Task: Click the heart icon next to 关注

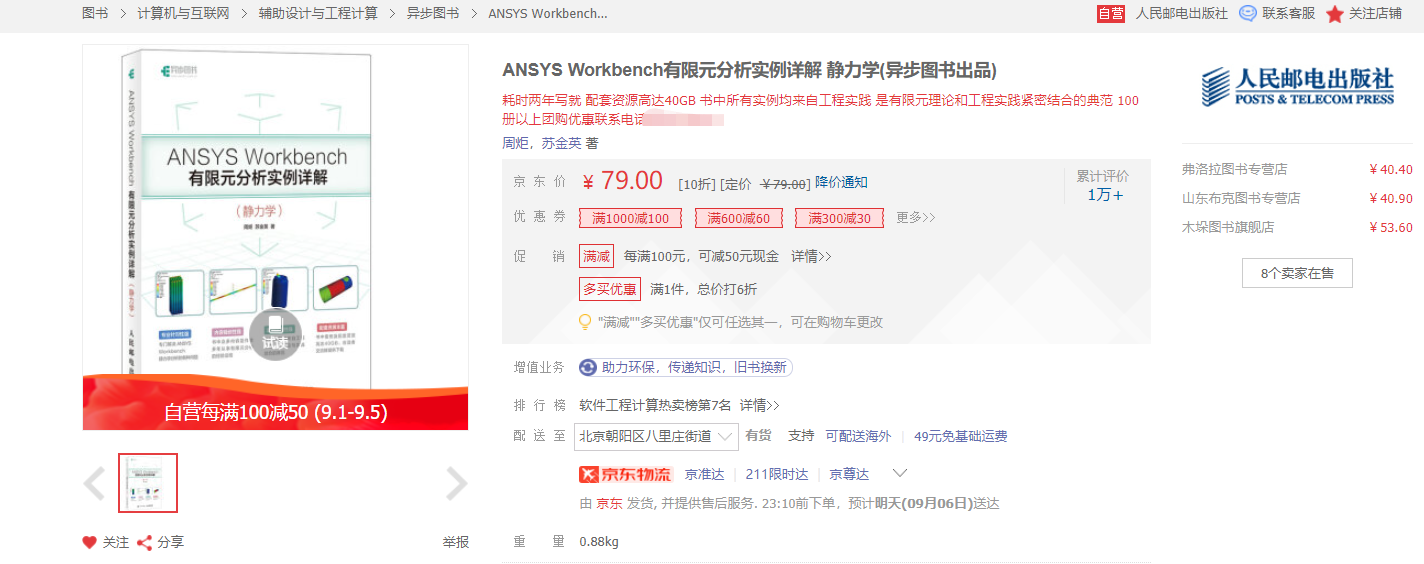Action: tap(90, 542)
